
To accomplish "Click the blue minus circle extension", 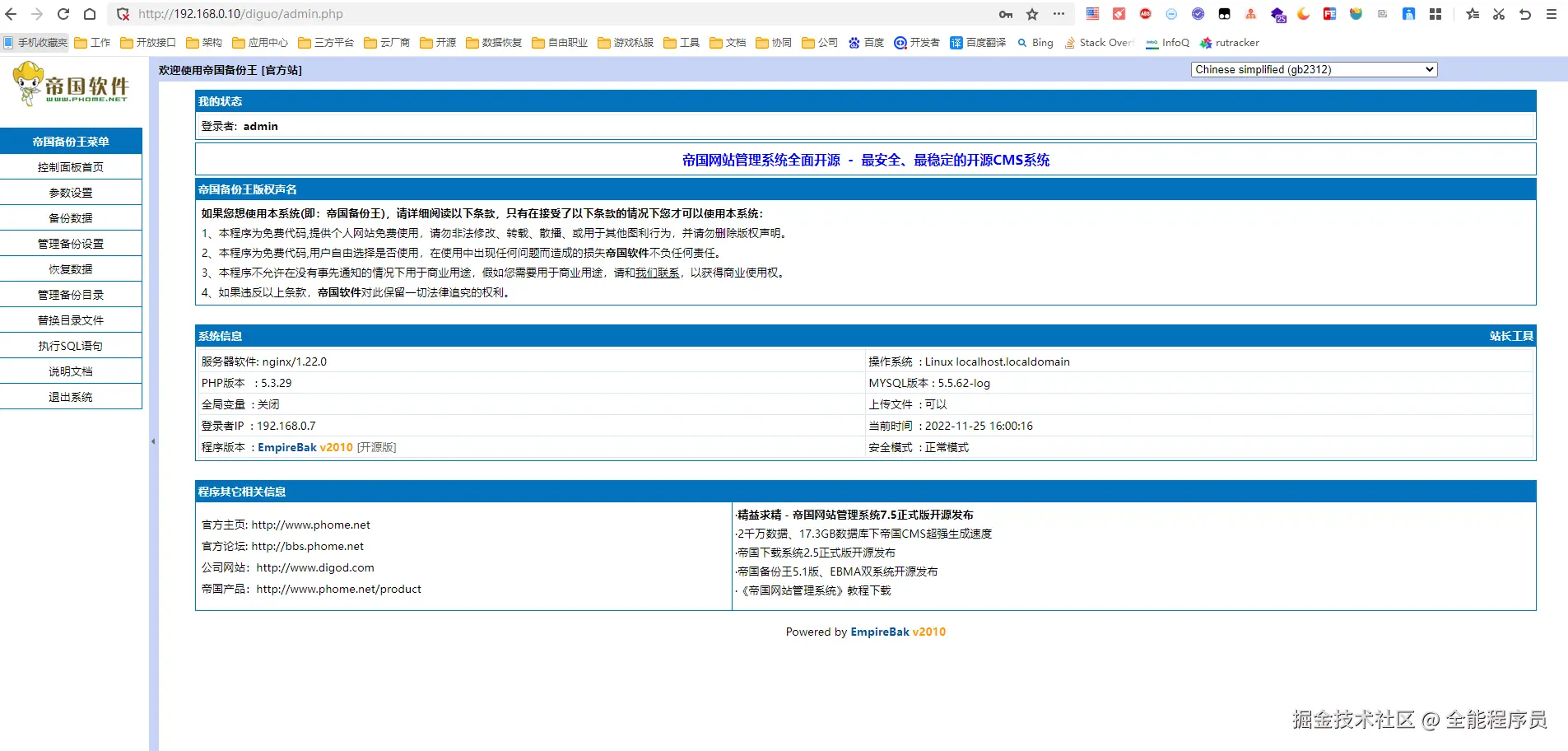I will coord(1172,14).
